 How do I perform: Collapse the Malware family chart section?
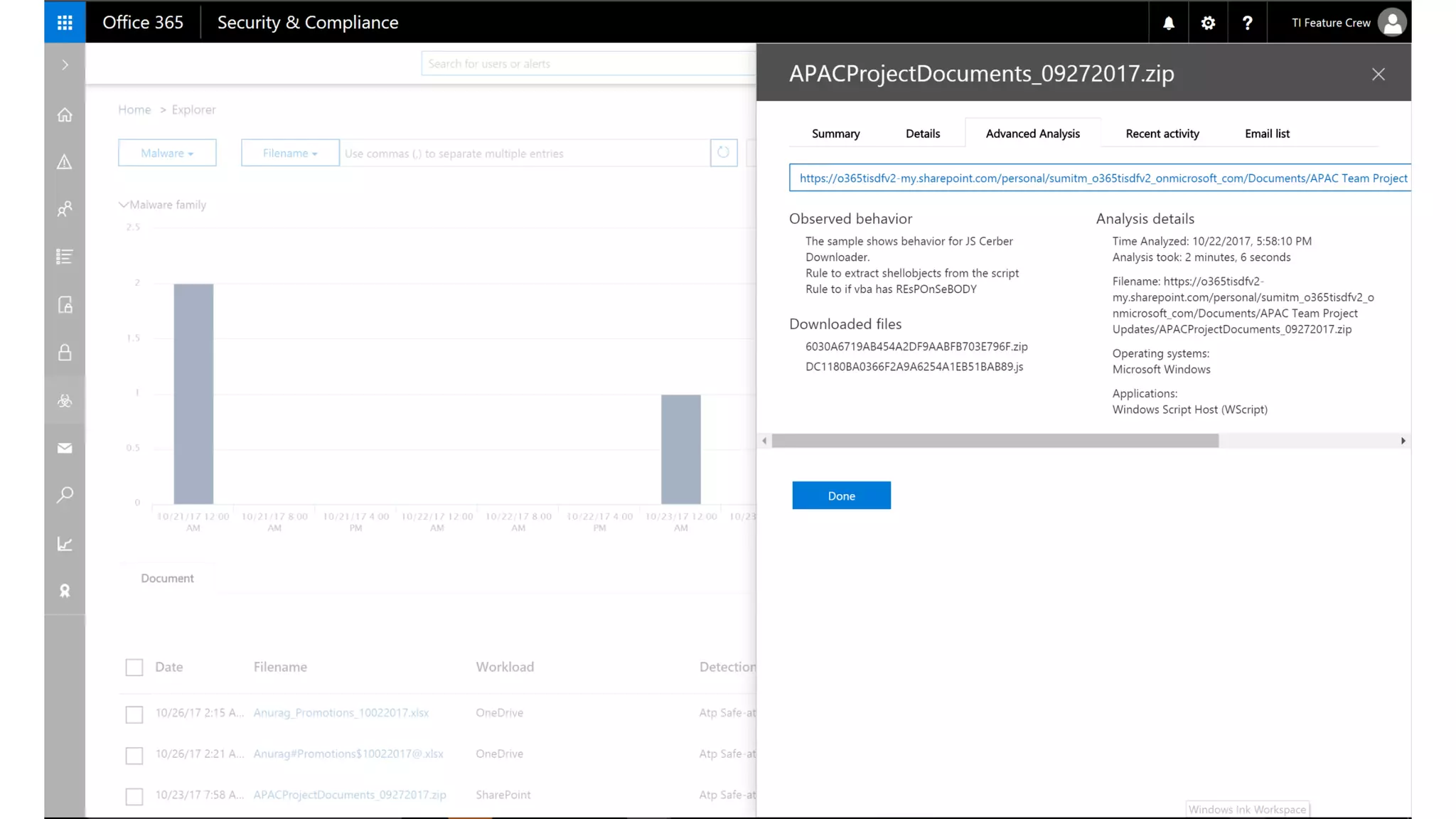(x=124, y=205)
